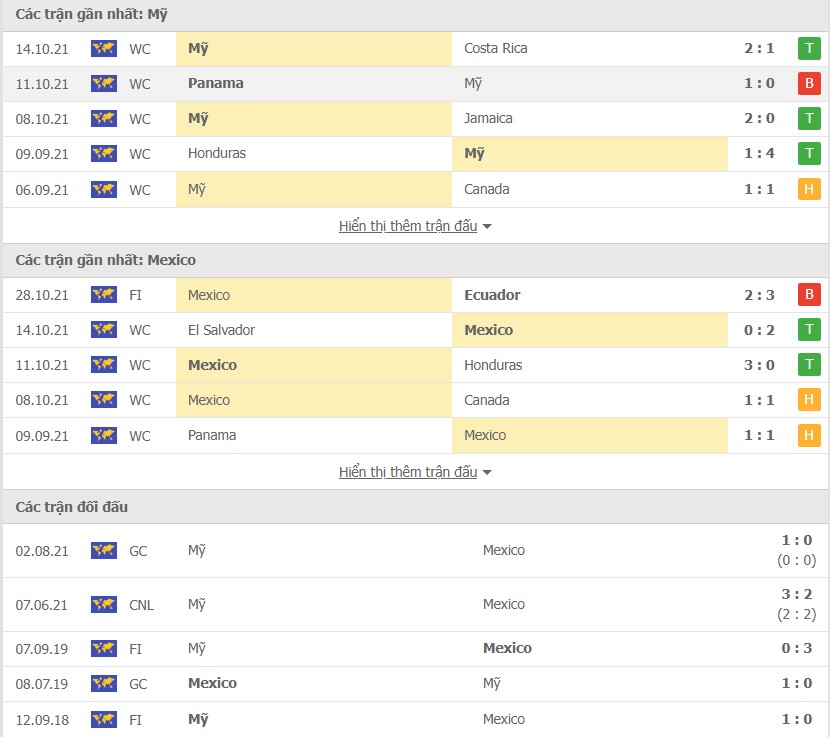This screenshot has width=830, height=737.
Task: Click the flag icon for the 02.08.21 GC match
Action: click(x=104, y=551)
